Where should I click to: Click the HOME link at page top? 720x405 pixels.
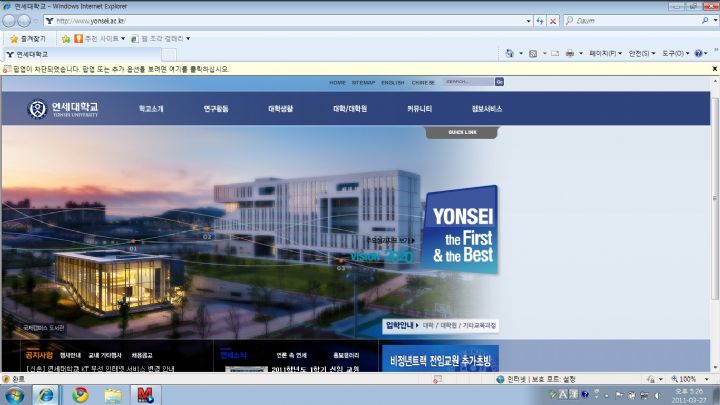click(337, 83)
